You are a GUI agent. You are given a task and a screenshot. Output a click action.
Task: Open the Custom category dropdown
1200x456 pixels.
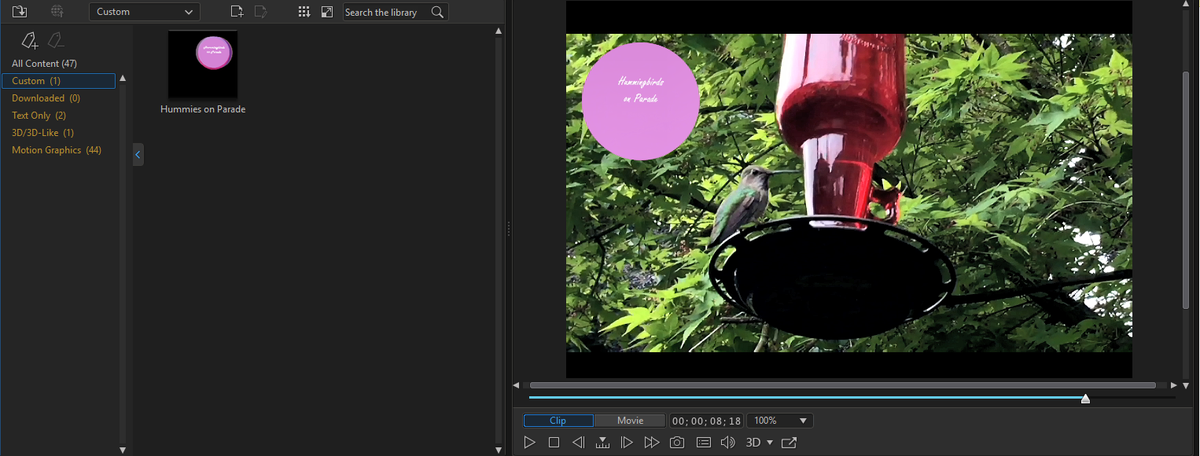144,12
